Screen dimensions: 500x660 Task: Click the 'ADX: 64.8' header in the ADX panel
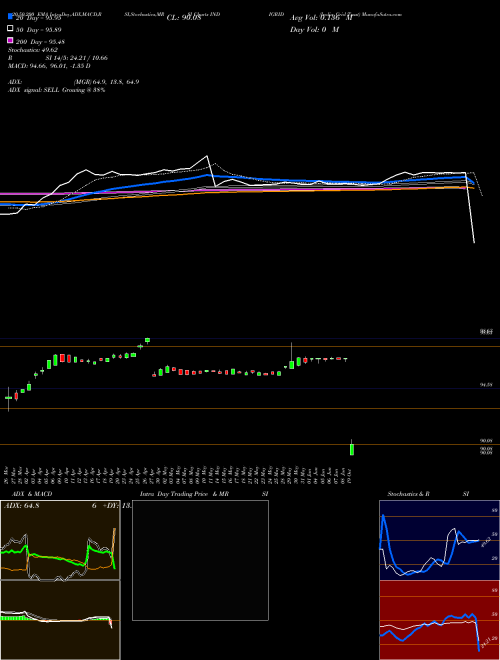pyautogui.click(x=21, y=506)
